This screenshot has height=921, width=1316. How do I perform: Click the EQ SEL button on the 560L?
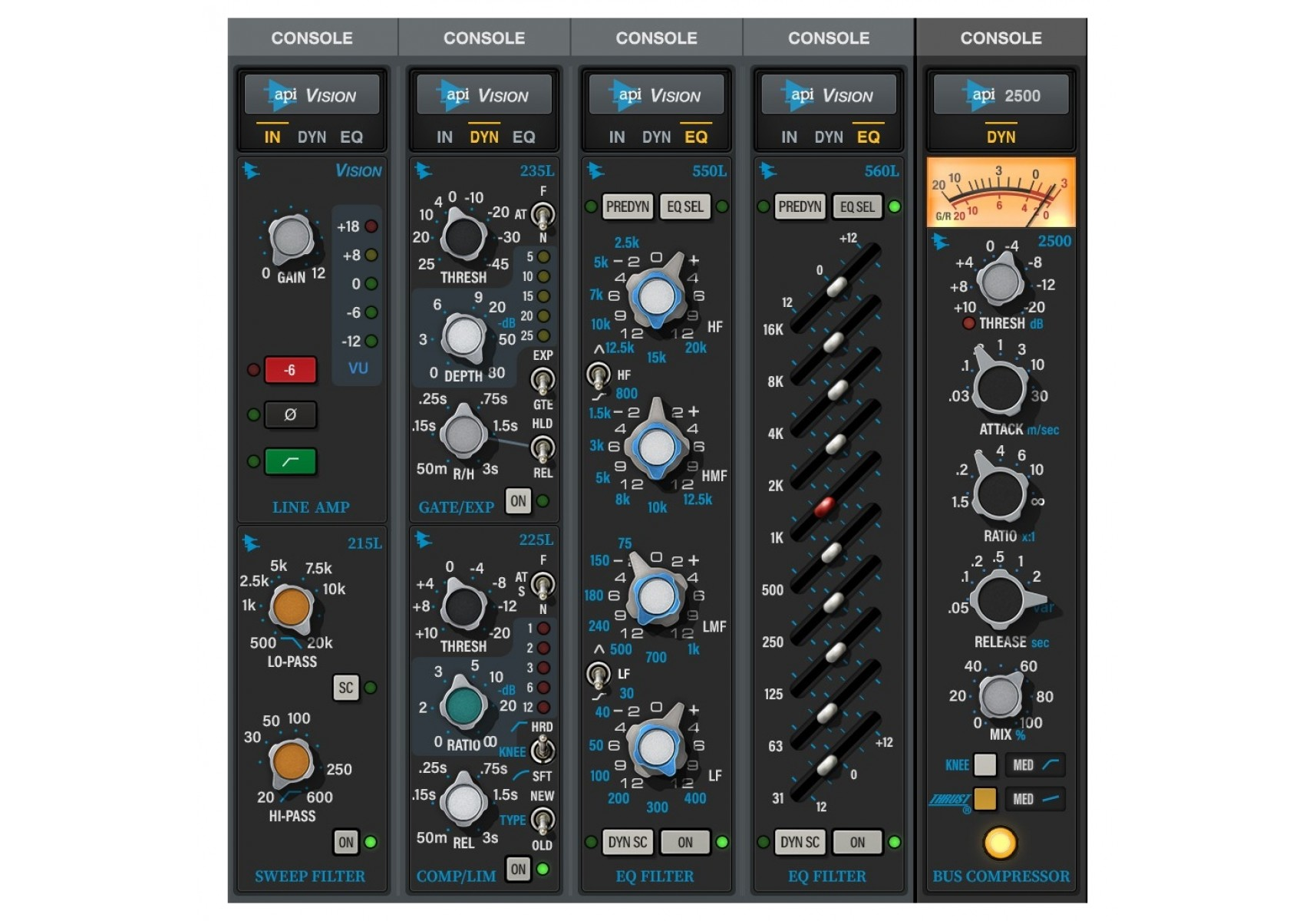857,206
